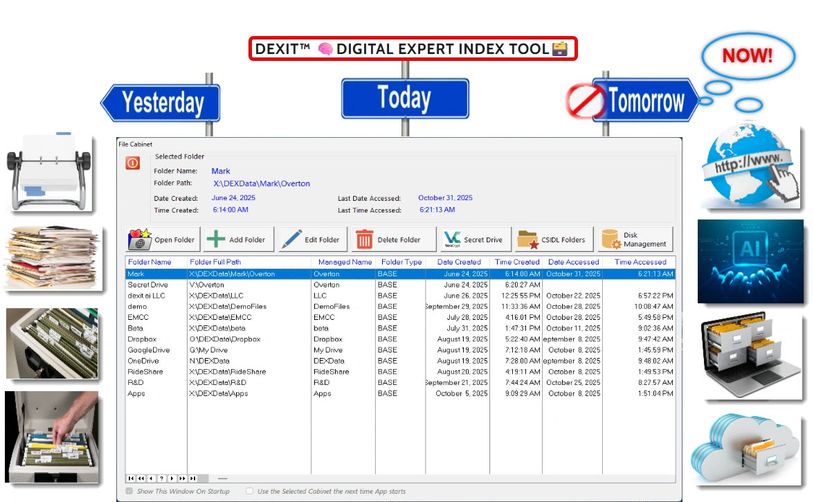
Task: Select the Dropbox folder row
Action: 142,339
